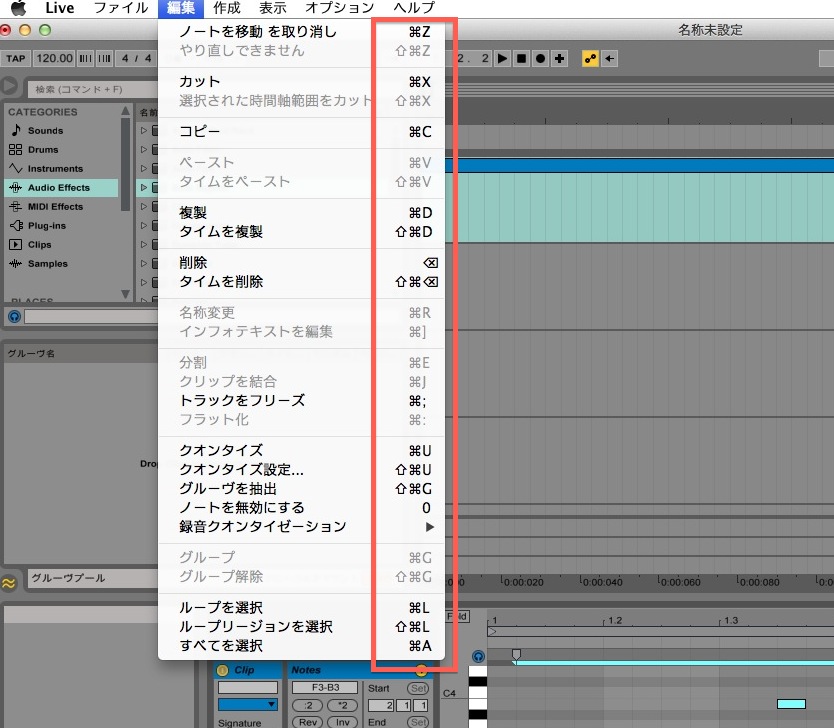This screenshot has width=834, height=728.
Task: Choose カット from the edit menu
Action: [302, 82]
